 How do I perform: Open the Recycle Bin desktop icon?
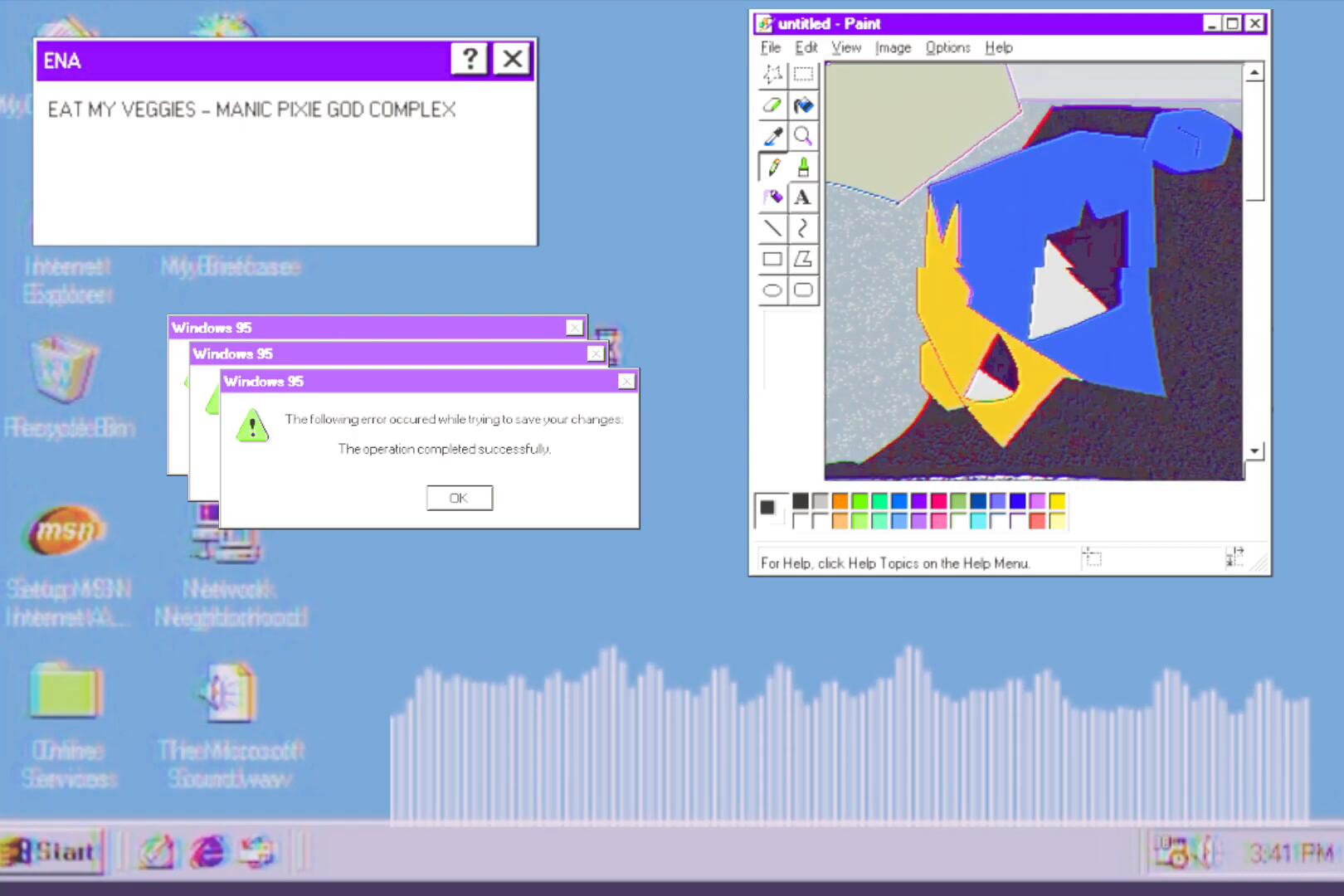tap(65, 371)
